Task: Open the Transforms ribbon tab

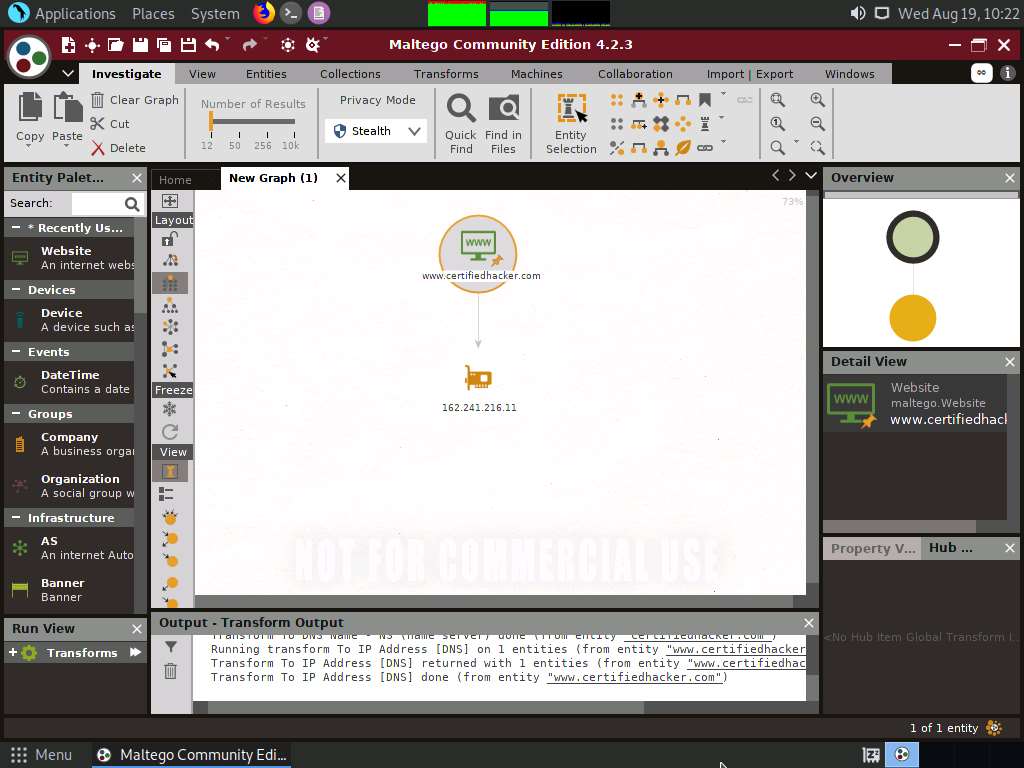Action: click(x=446, y=74)
